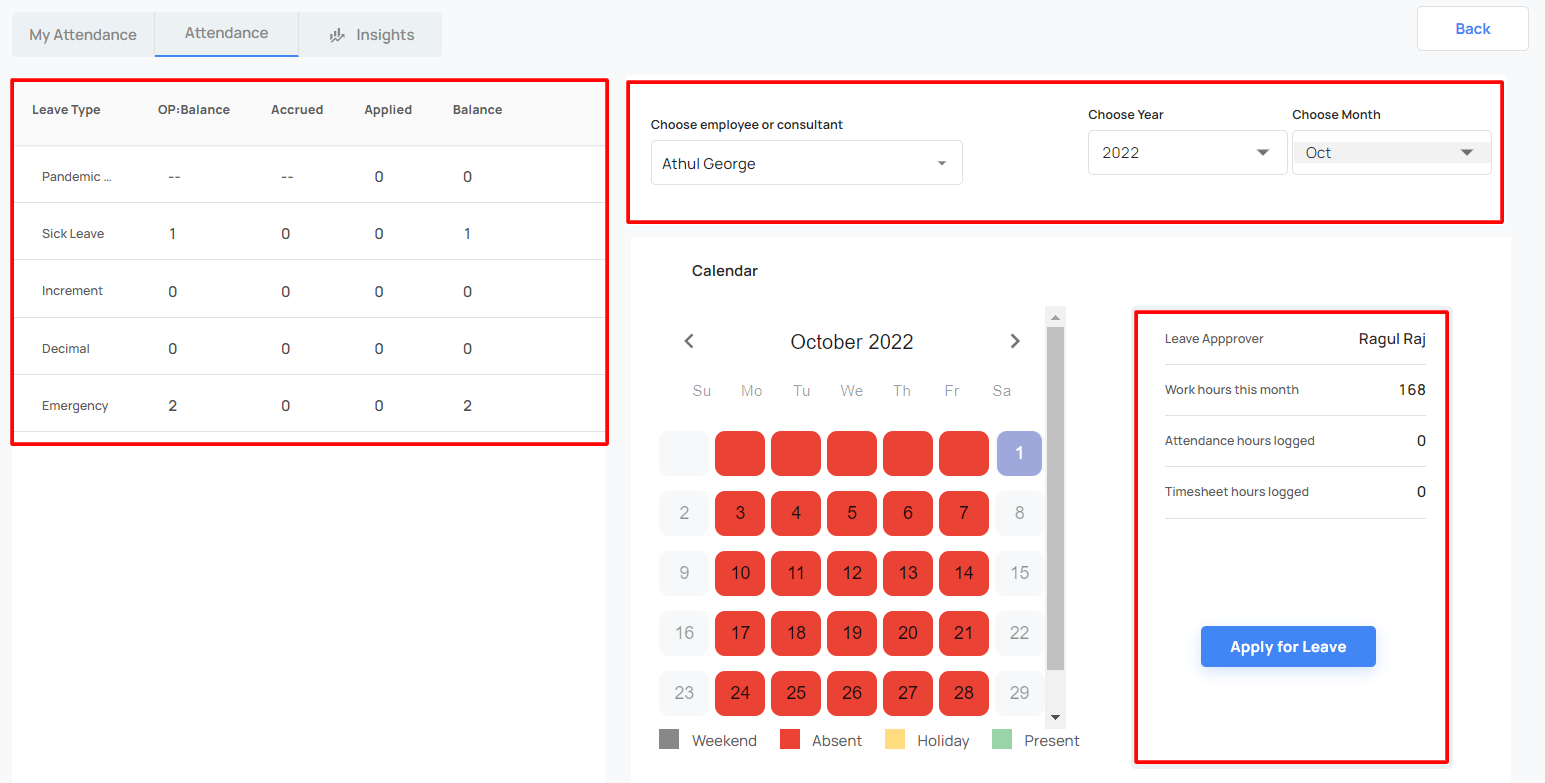Select October 1 on the calendar

coord(1019,453)
